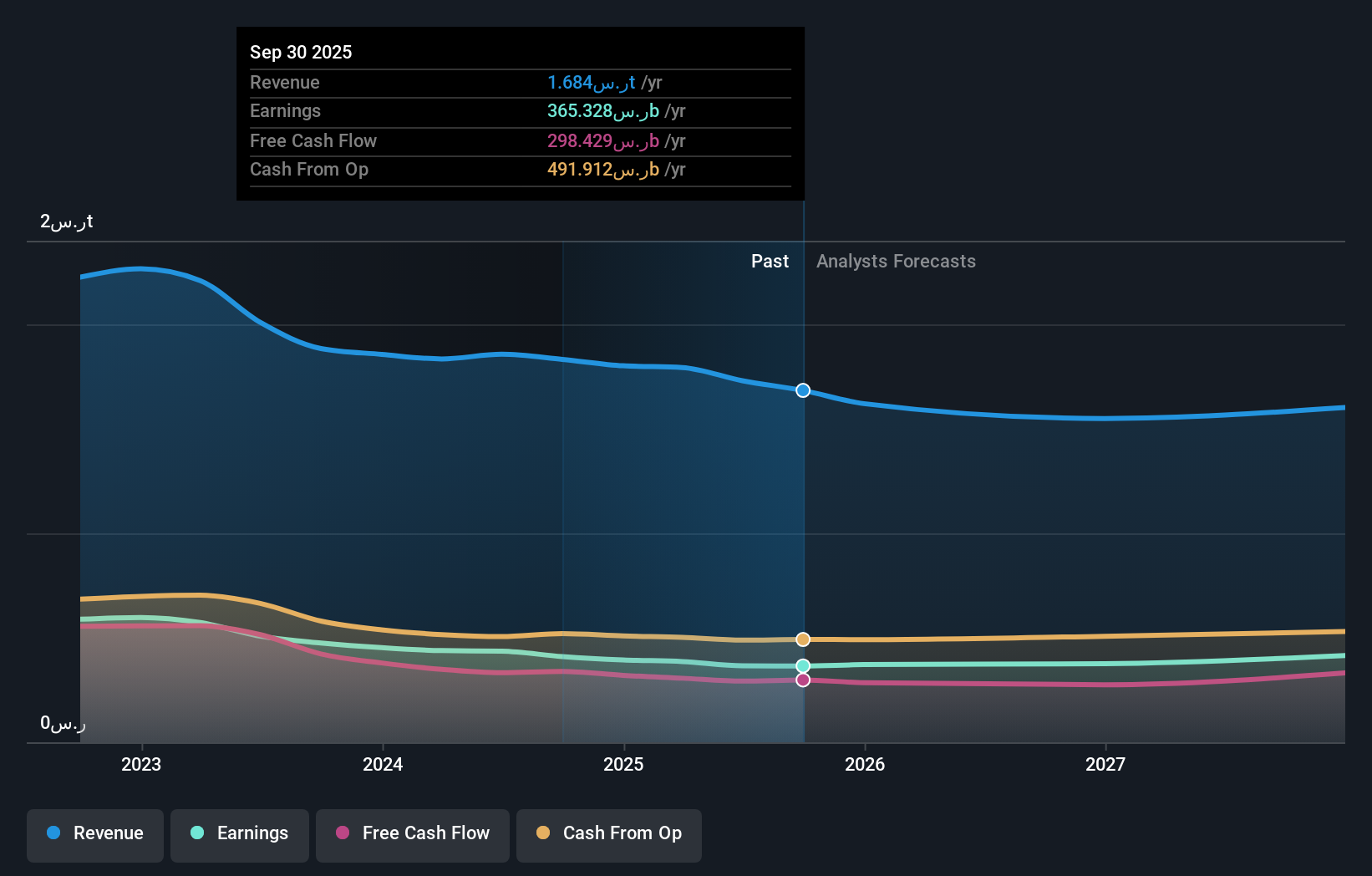
Task: Click the 2025 axis label
Action: coord(623,763)
